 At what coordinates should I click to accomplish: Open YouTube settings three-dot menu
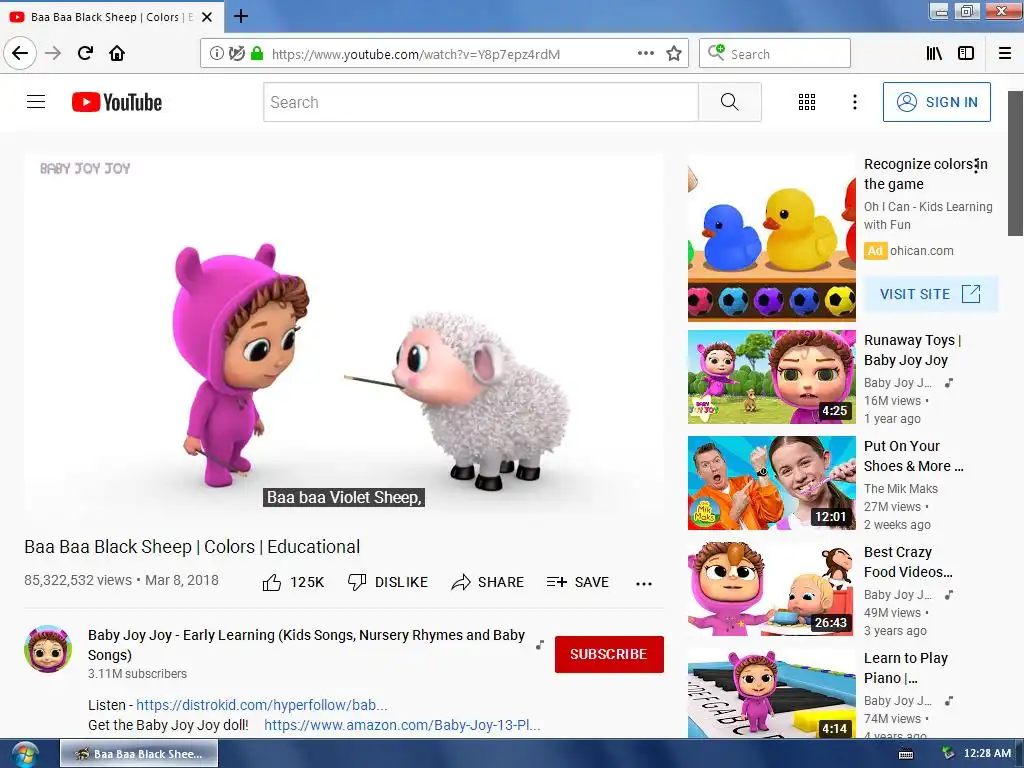[x=855, y=102]
